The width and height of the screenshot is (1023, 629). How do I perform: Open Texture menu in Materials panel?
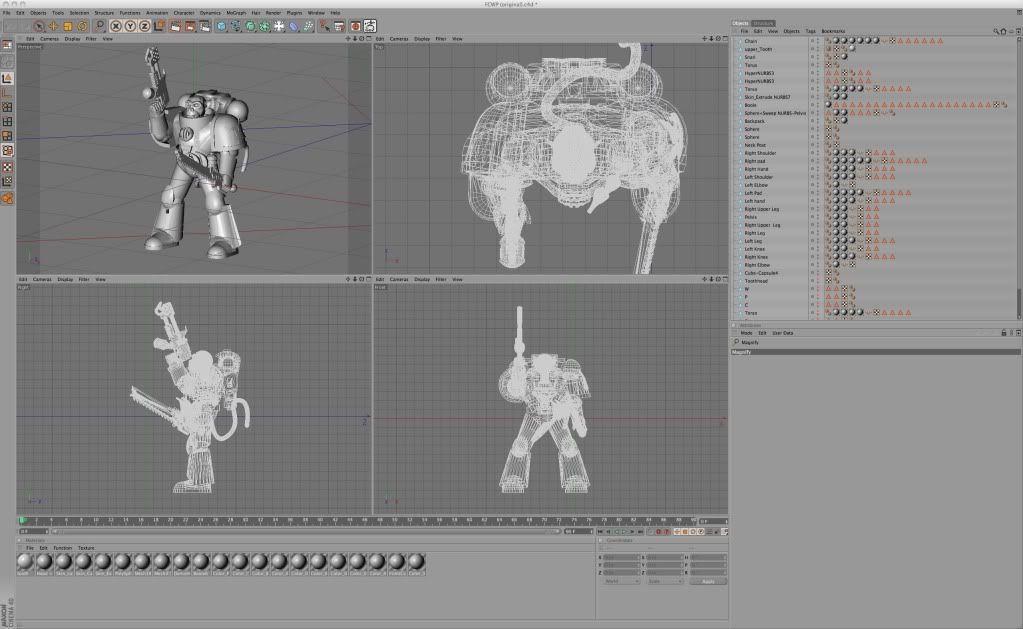(86, 548)
